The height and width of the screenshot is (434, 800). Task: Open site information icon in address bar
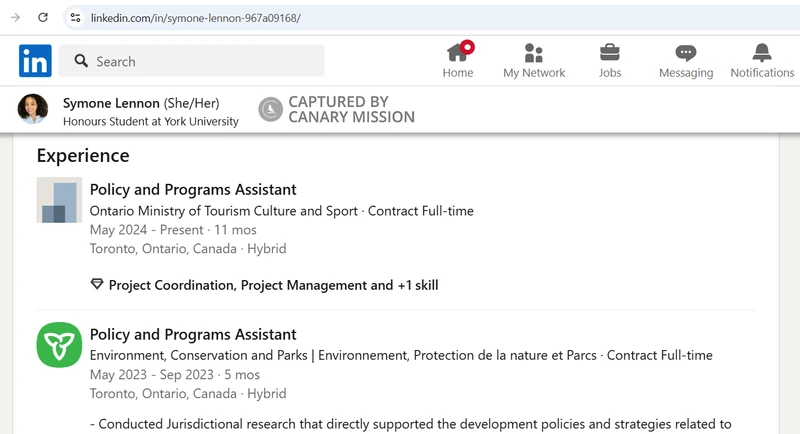(x=76, y=18)
